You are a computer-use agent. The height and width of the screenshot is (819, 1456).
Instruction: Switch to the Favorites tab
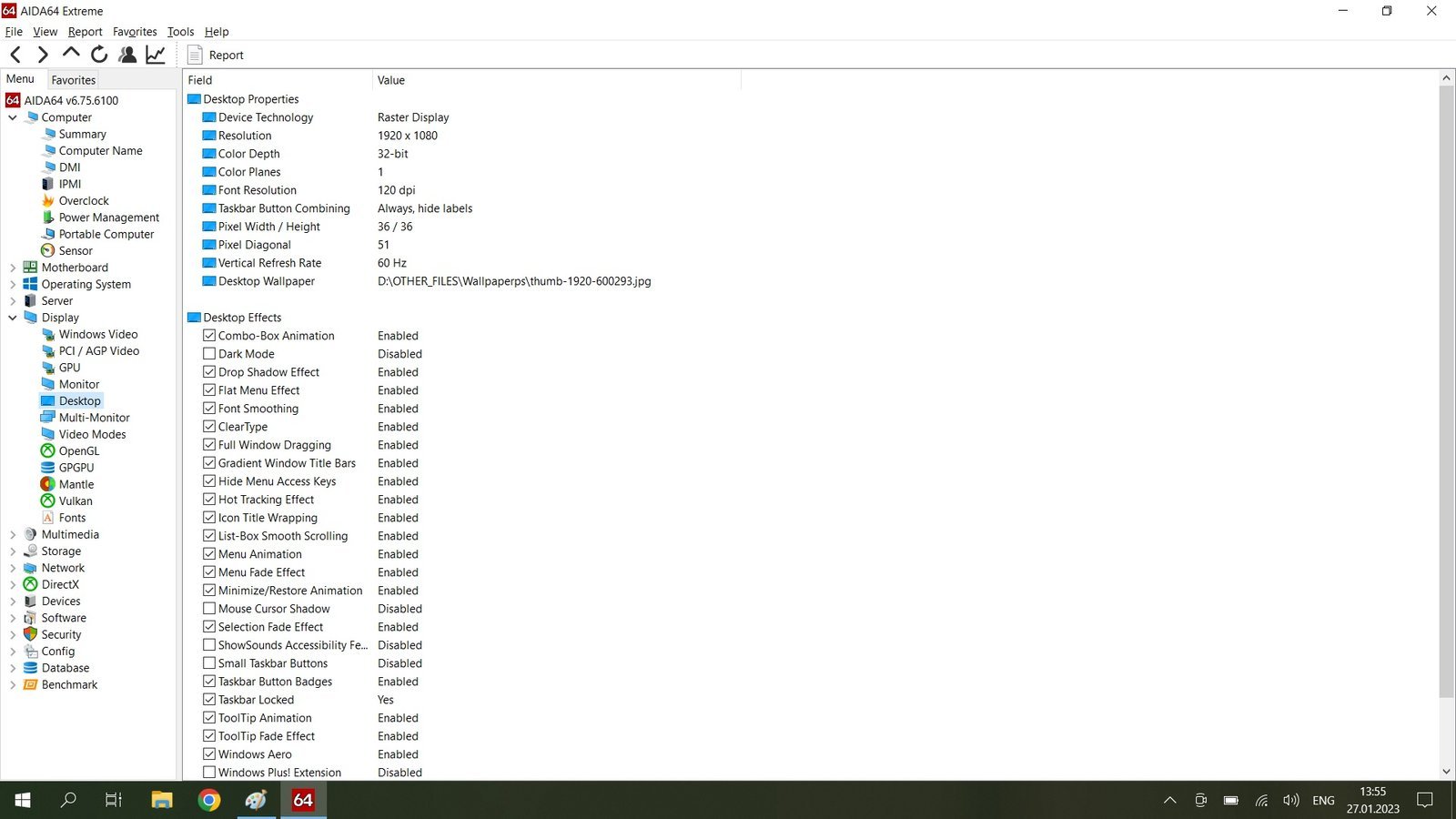(x=73, y=80)
